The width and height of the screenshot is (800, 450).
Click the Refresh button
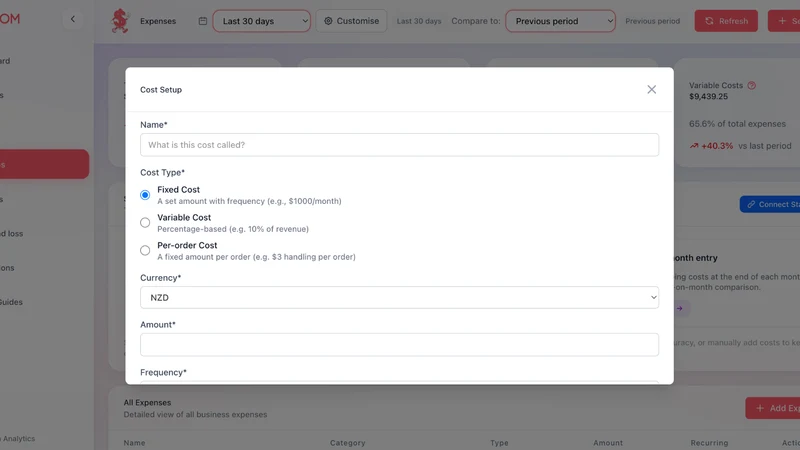pos(726,21)
